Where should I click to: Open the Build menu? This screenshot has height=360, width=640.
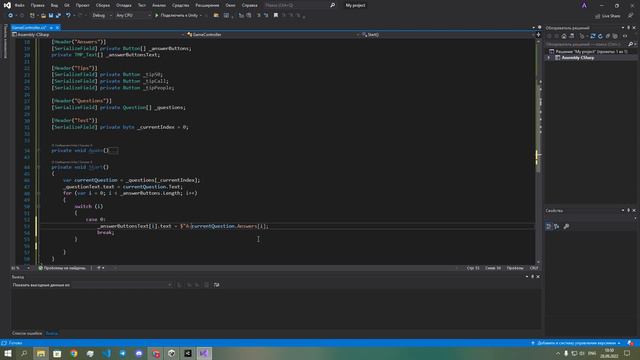click(103, 5)
